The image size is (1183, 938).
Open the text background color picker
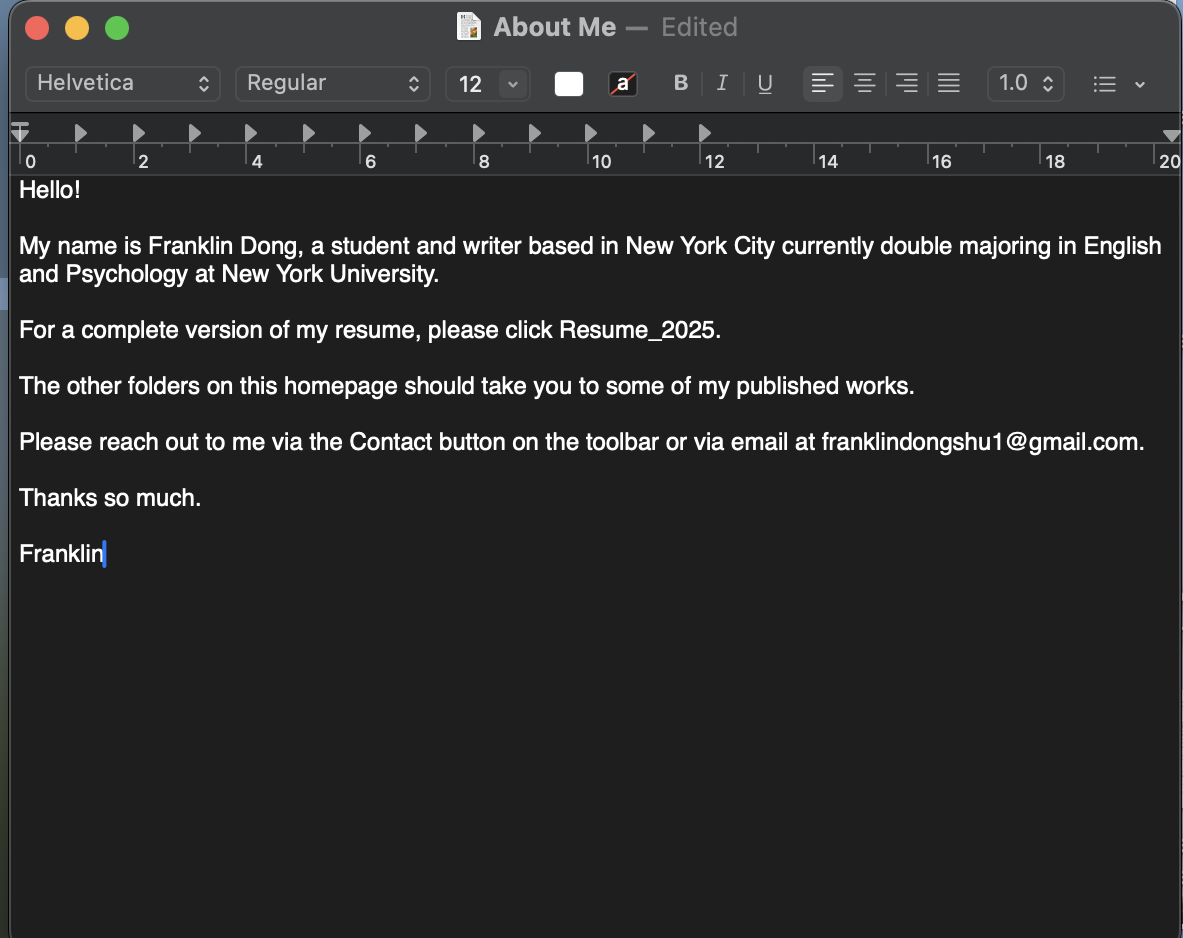[x=622, y=84]
